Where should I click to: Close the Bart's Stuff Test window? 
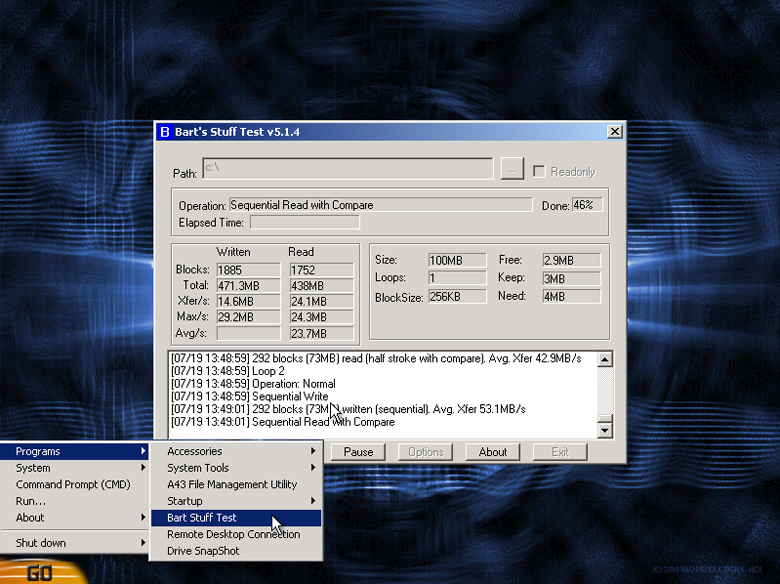point(614,132)
